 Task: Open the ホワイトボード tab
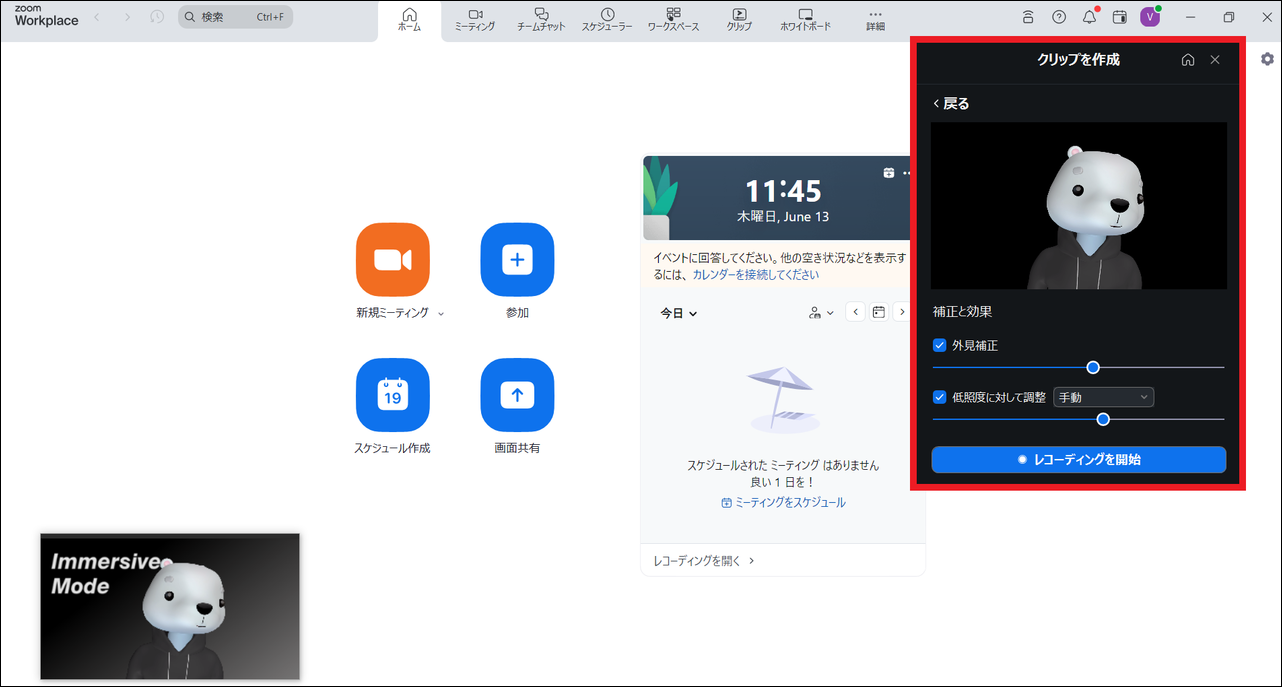[x=805, y=20]
